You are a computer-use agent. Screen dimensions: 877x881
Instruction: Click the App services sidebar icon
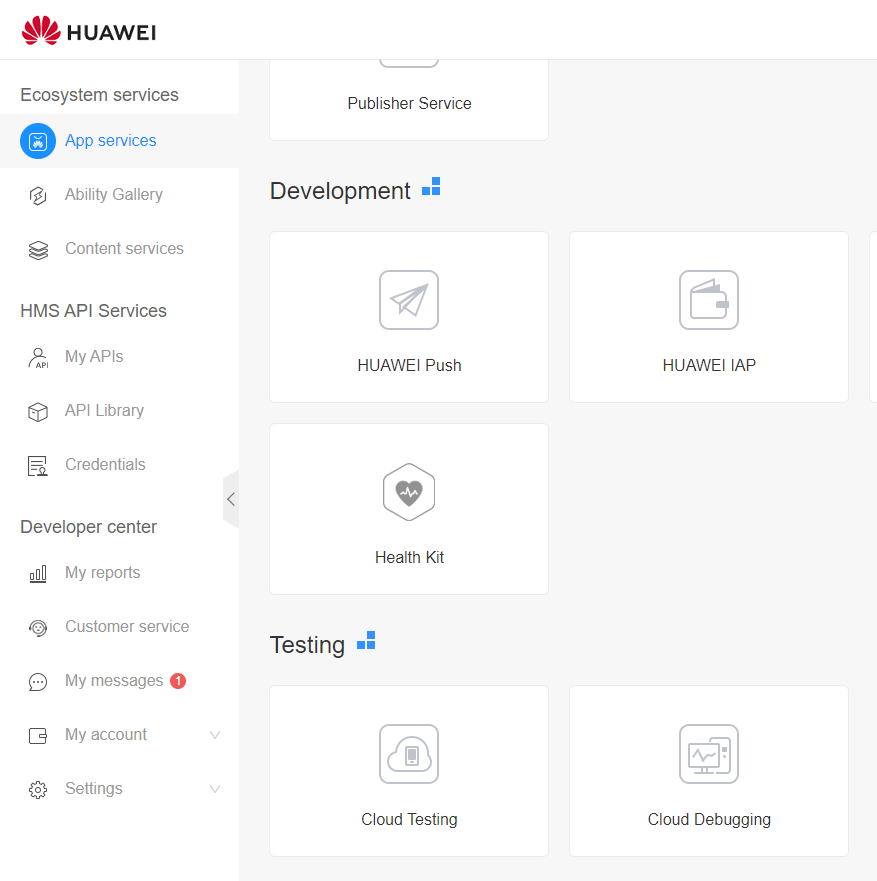(38, 141)
